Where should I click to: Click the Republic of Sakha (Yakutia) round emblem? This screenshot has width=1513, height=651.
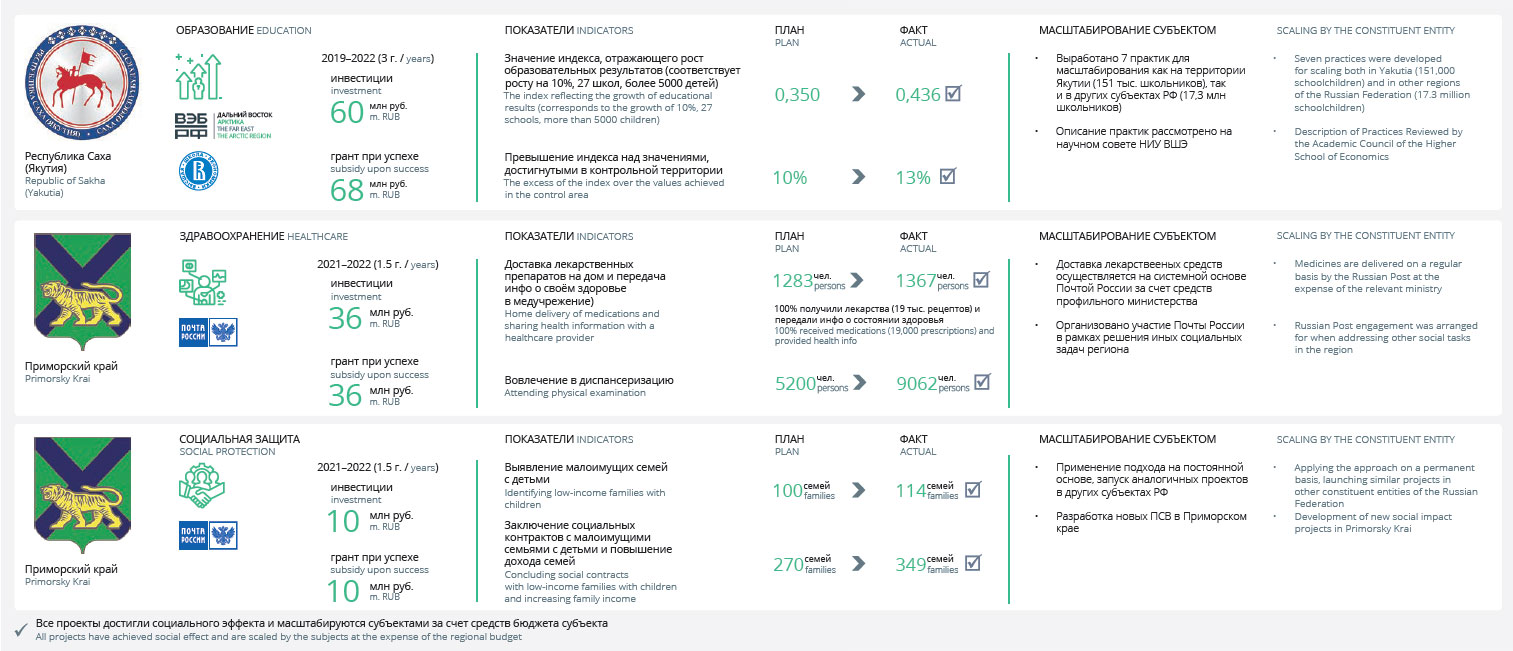pos(69,81)
